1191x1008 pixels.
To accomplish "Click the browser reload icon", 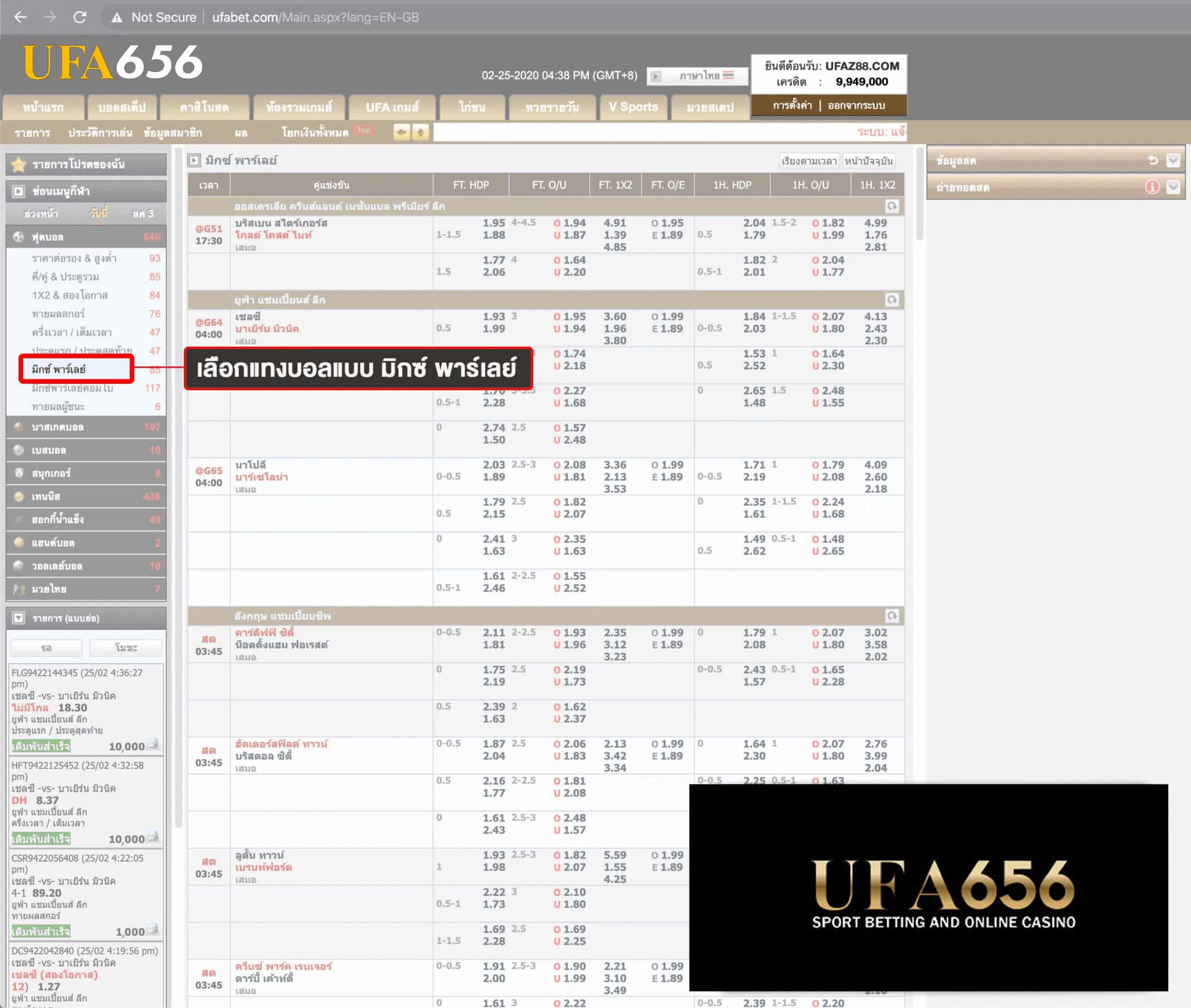I will pyautogui.click(x=80, y=17).
